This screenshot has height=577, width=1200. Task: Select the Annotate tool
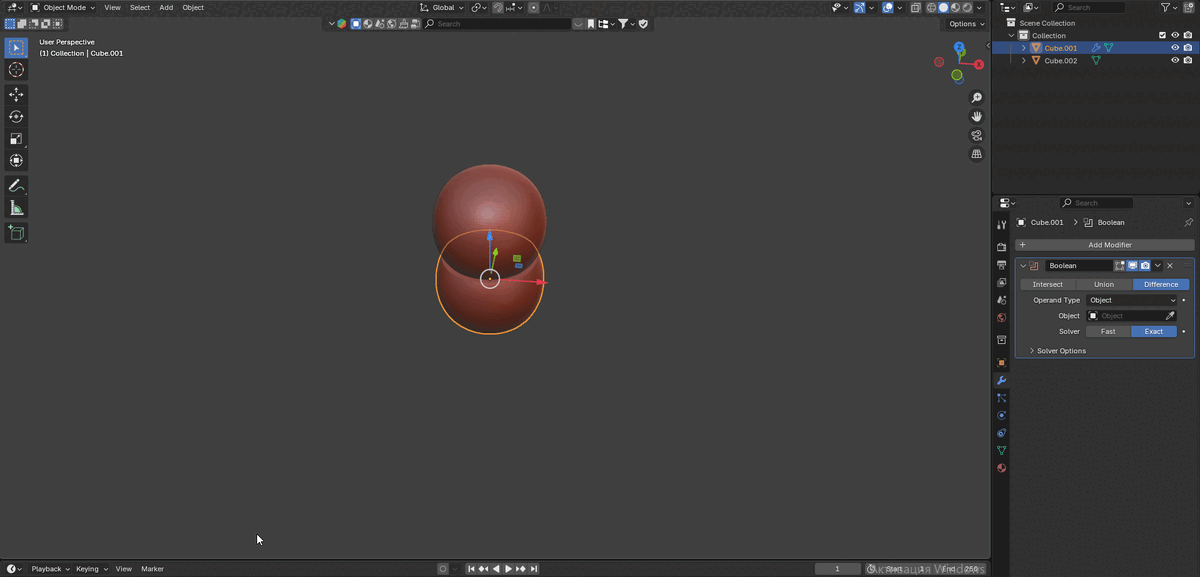16,186
